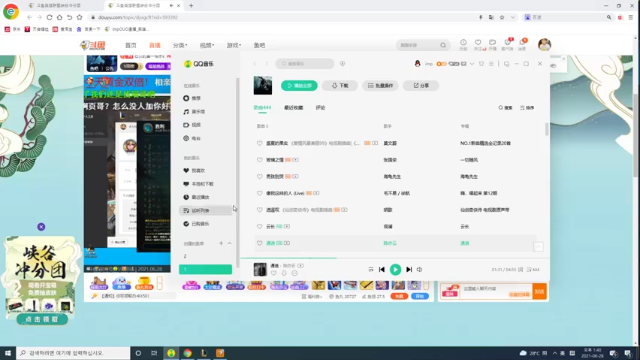This screenshot has height=360, width=640.
Task: Select the highlighted green playlist 1
Action: tap(205, 269)
